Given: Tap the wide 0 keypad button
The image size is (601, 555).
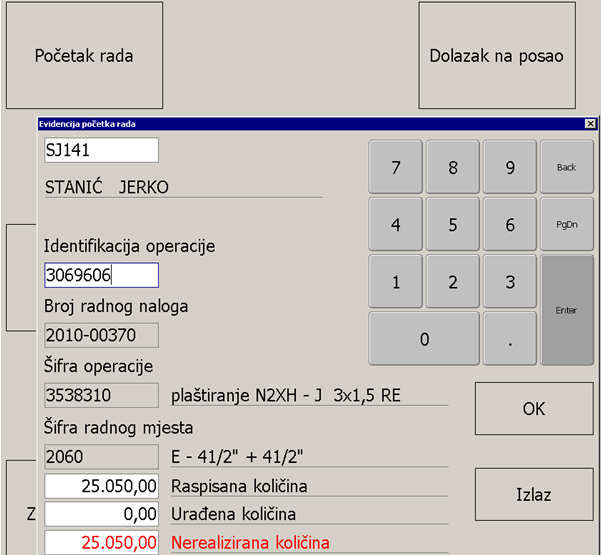Looking at the screenshot, I should (x=424, y=339).
